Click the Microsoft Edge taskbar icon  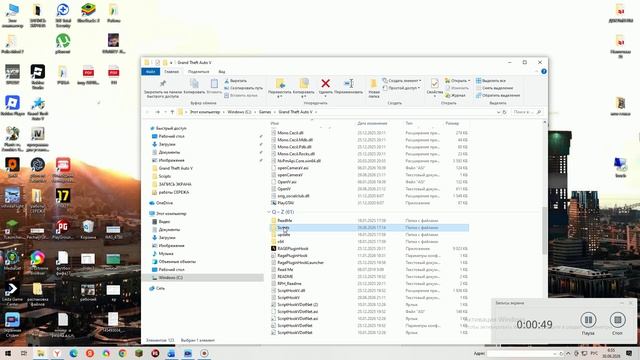pyautogui.click(x=73, y=353)
